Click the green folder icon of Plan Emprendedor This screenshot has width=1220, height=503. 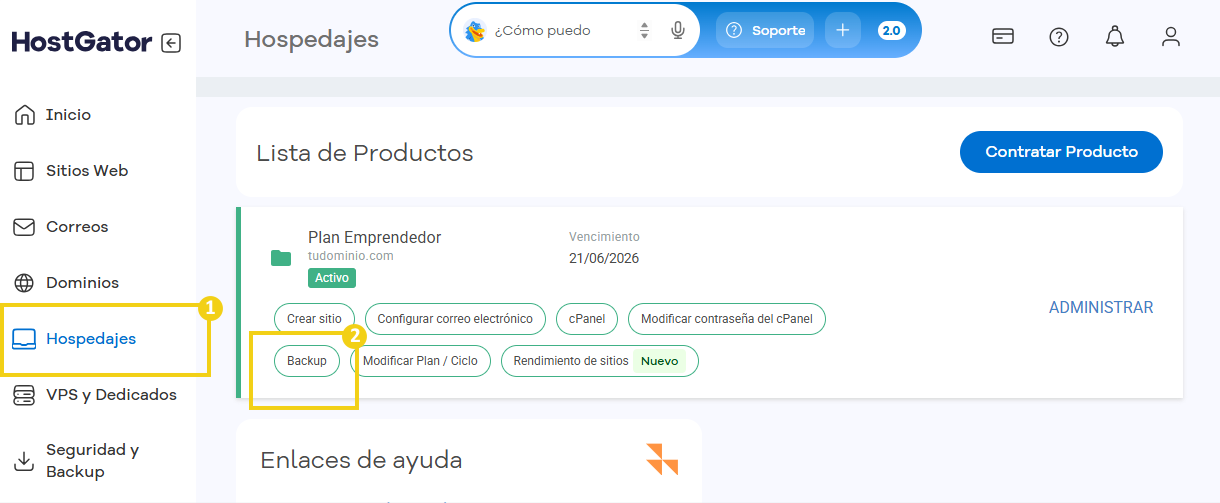[x=281, y=258]
